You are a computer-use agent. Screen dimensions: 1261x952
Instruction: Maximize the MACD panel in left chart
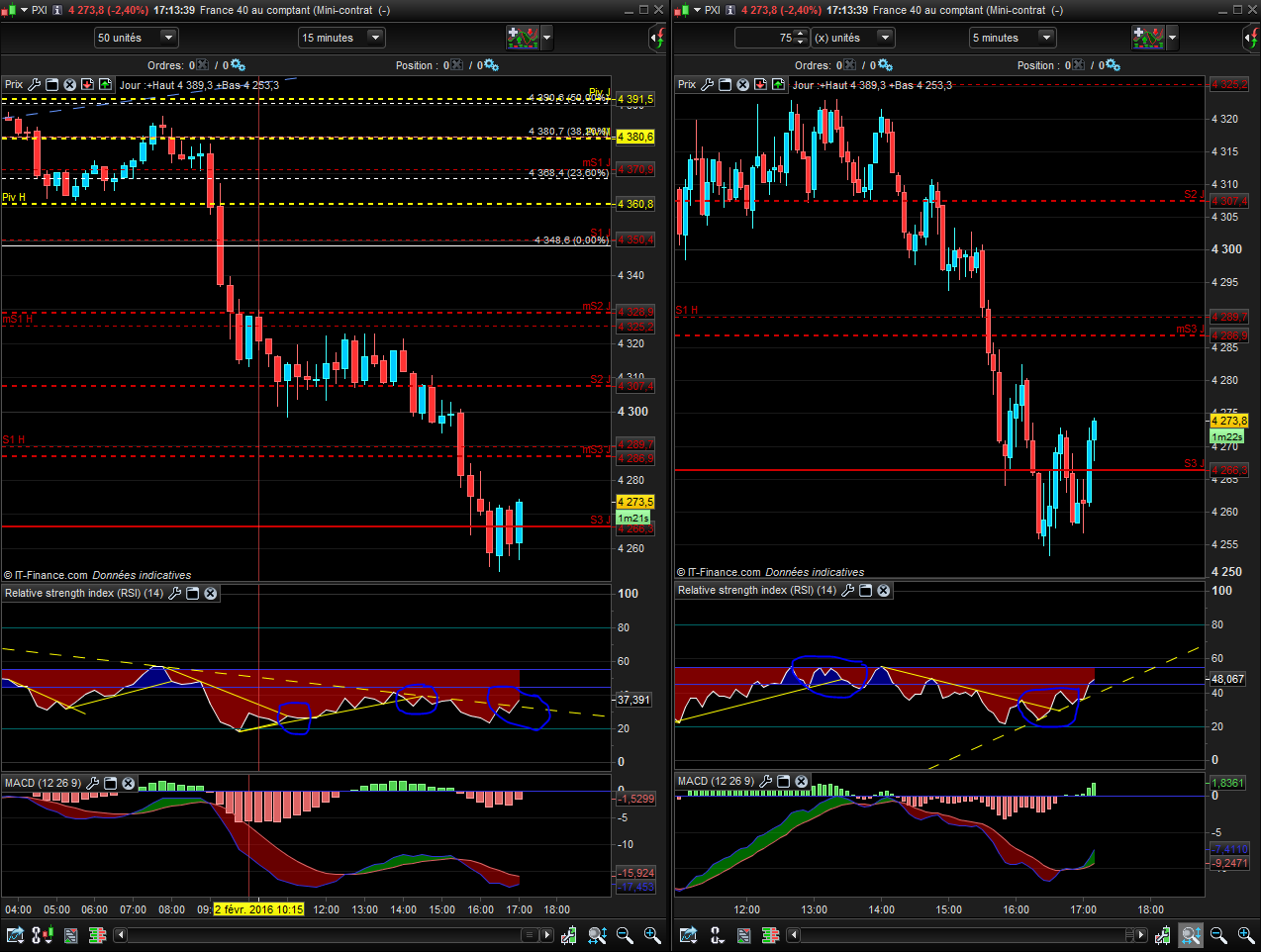point(111,784)
